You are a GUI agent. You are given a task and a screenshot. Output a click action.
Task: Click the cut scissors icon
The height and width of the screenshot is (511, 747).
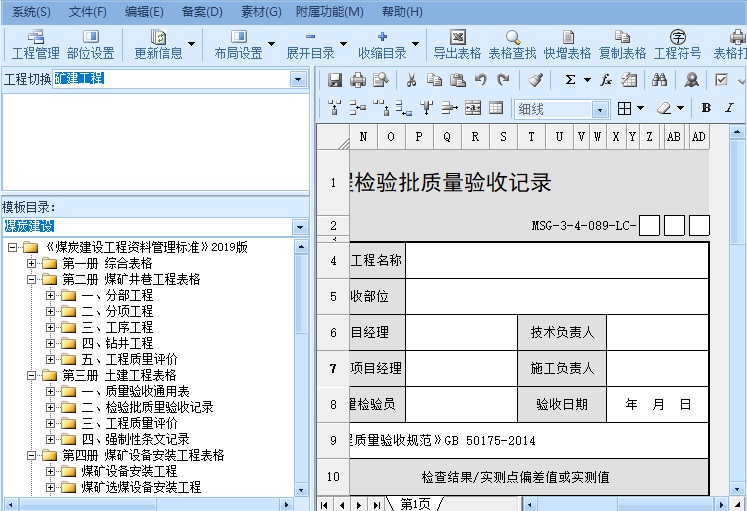tap(411, 80)
